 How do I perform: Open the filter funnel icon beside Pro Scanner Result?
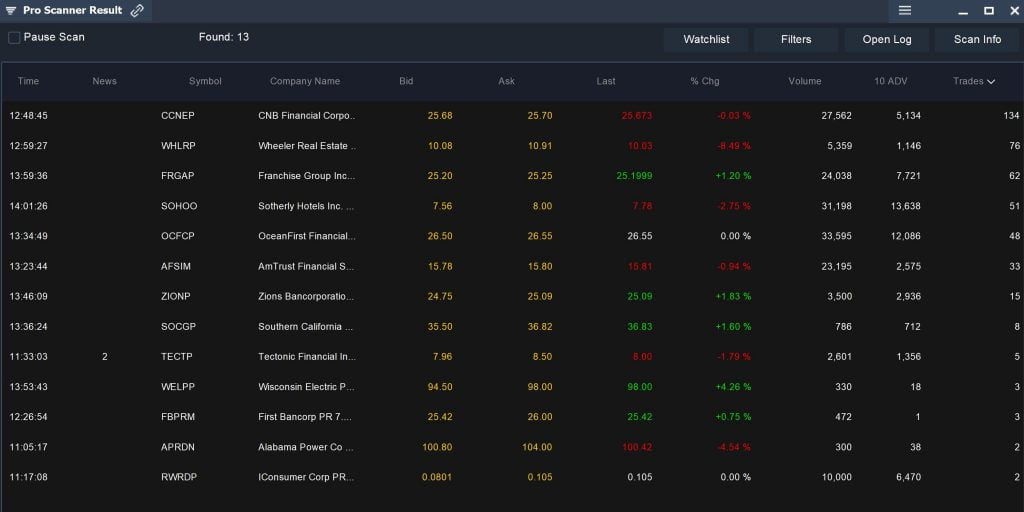point(11,10)
